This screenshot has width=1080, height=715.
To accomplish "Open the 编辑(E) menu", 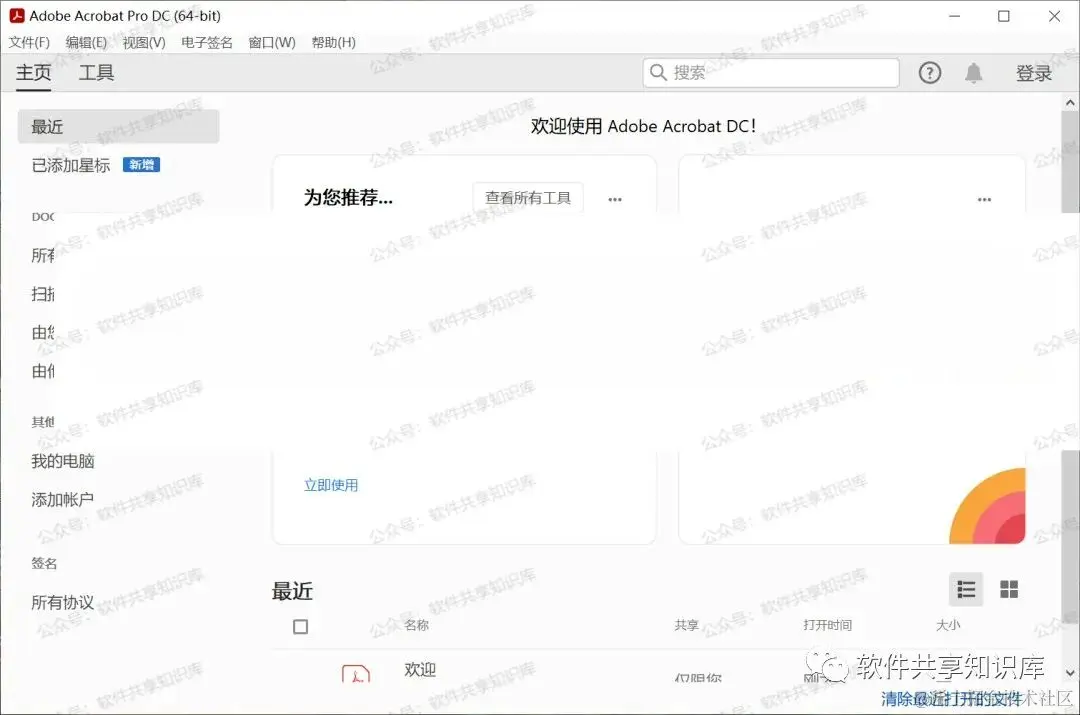I will (86, 43).
